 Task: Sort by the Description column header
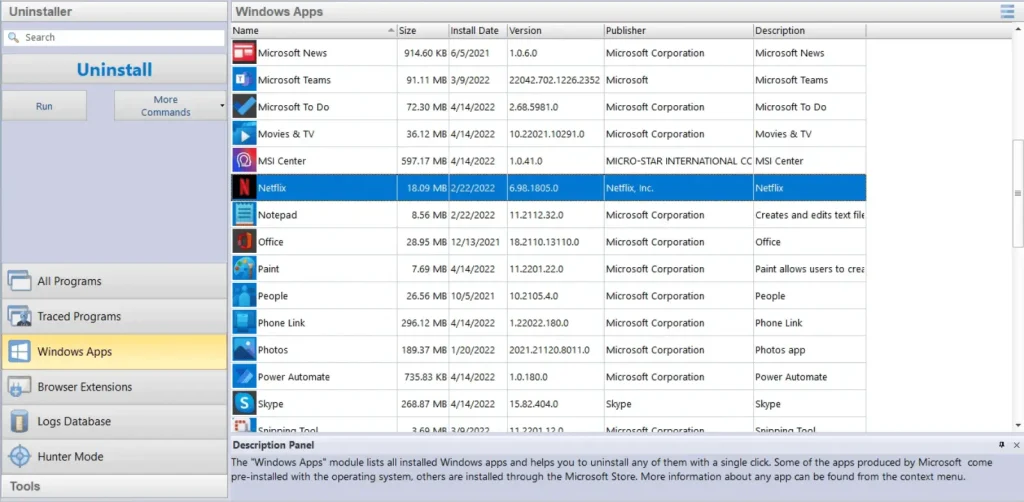[810, 31]
